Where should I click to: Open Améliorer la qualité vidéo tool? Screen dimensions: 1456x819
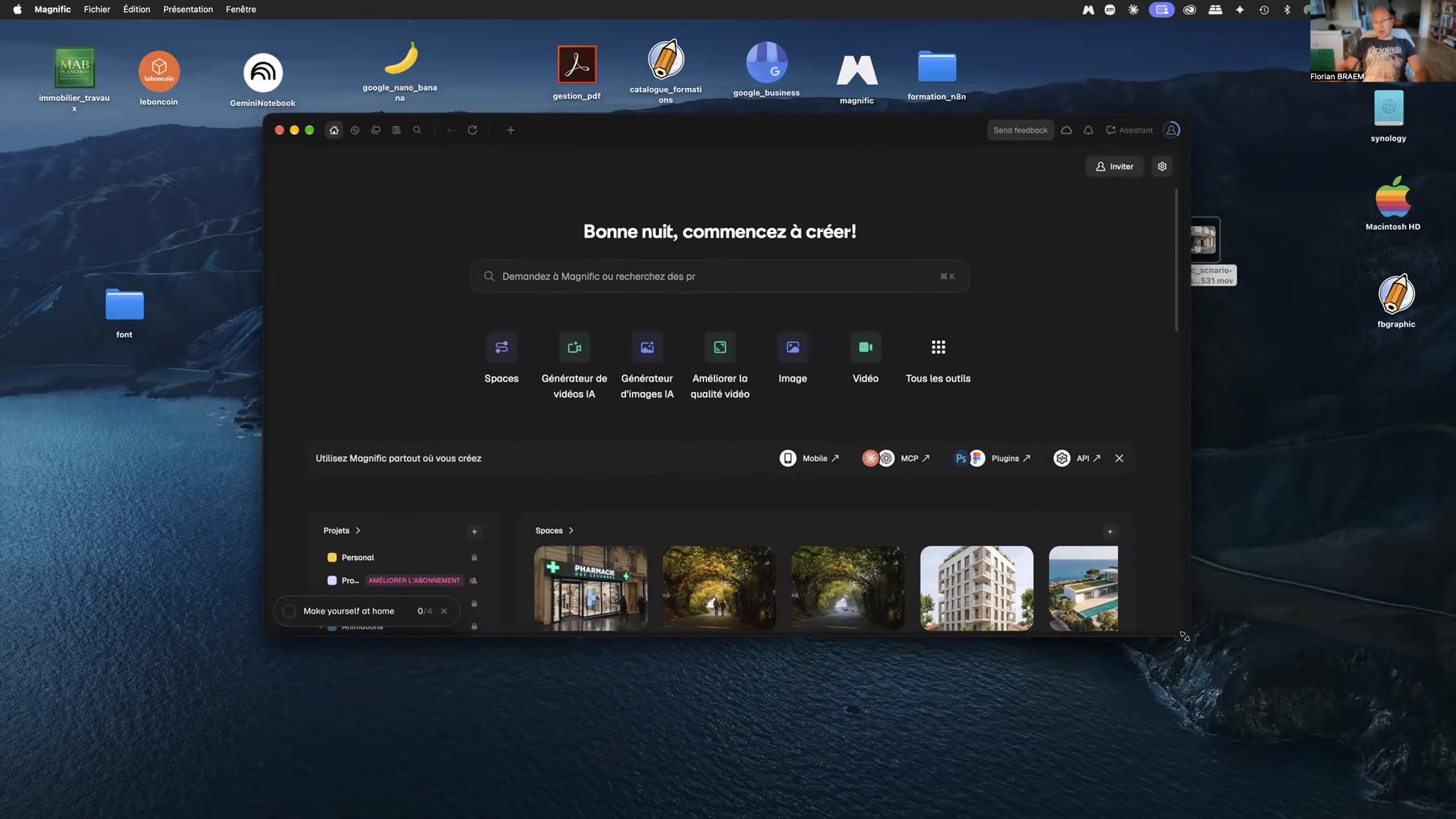[x=720, y=365]
